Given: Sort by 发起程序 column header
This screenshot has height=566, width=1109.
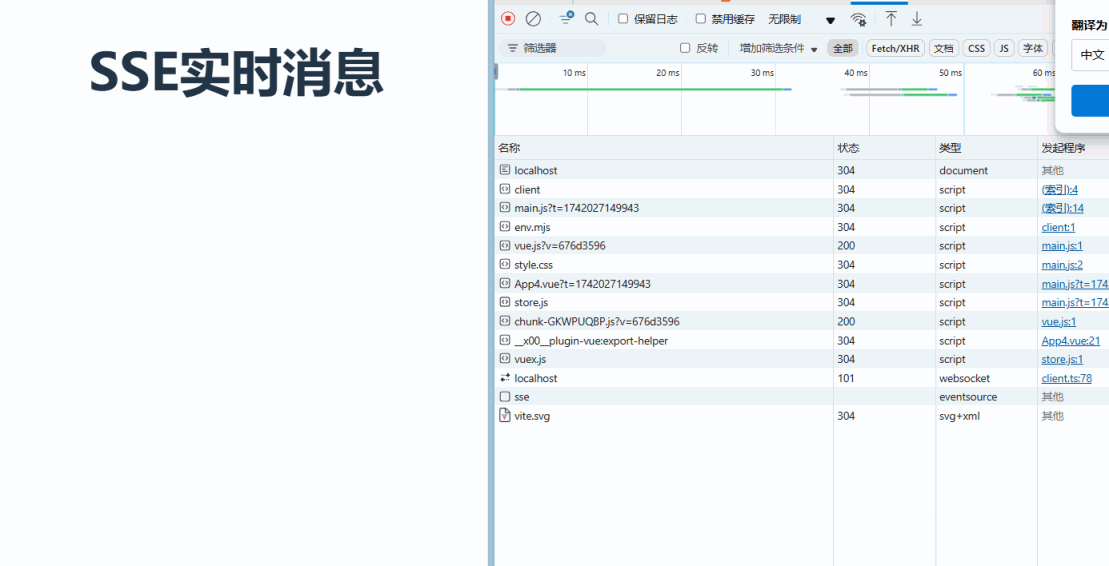Looking at the screenshot, I should [x=1073, y=148].
